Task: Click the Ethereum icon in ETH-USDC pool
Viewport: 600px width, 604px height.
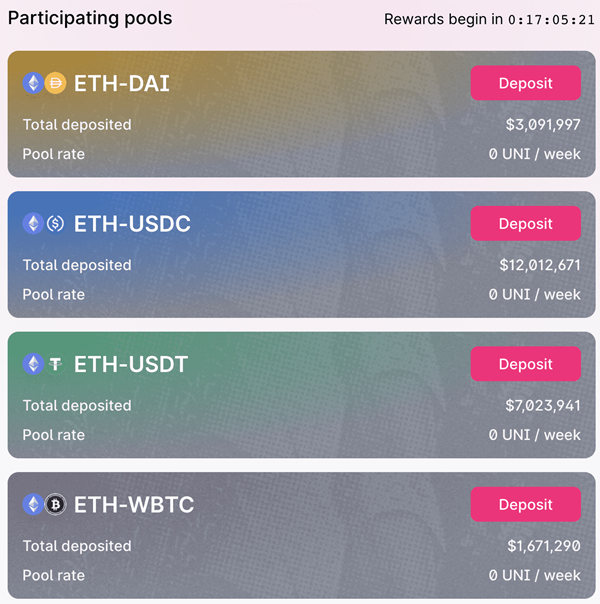Action: tap(33, 223)
